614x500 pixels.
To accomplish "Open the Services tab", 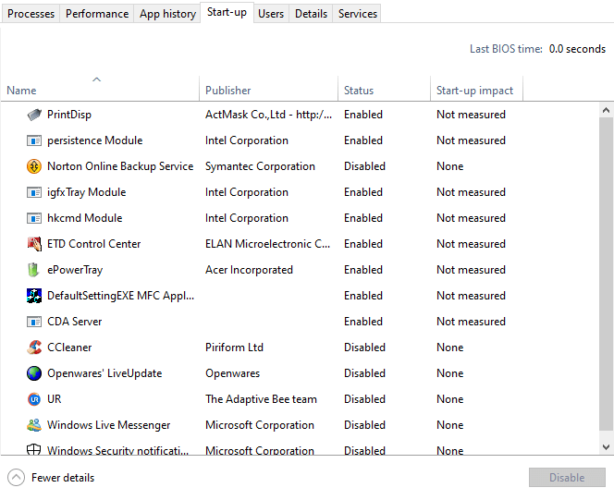I will click(x=357, y=14).
